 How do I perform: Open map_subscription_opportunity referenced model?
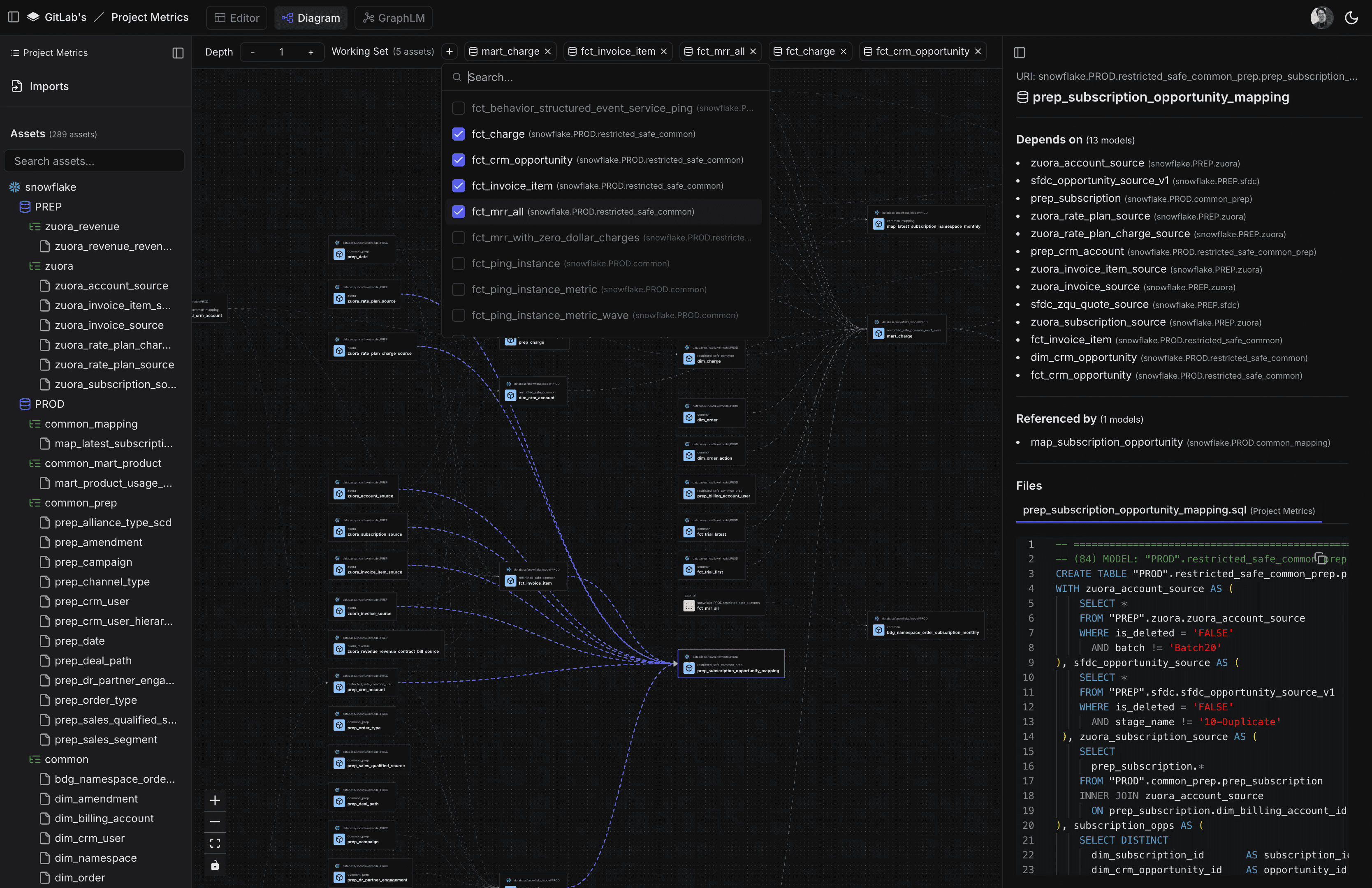pos(1106,442)
